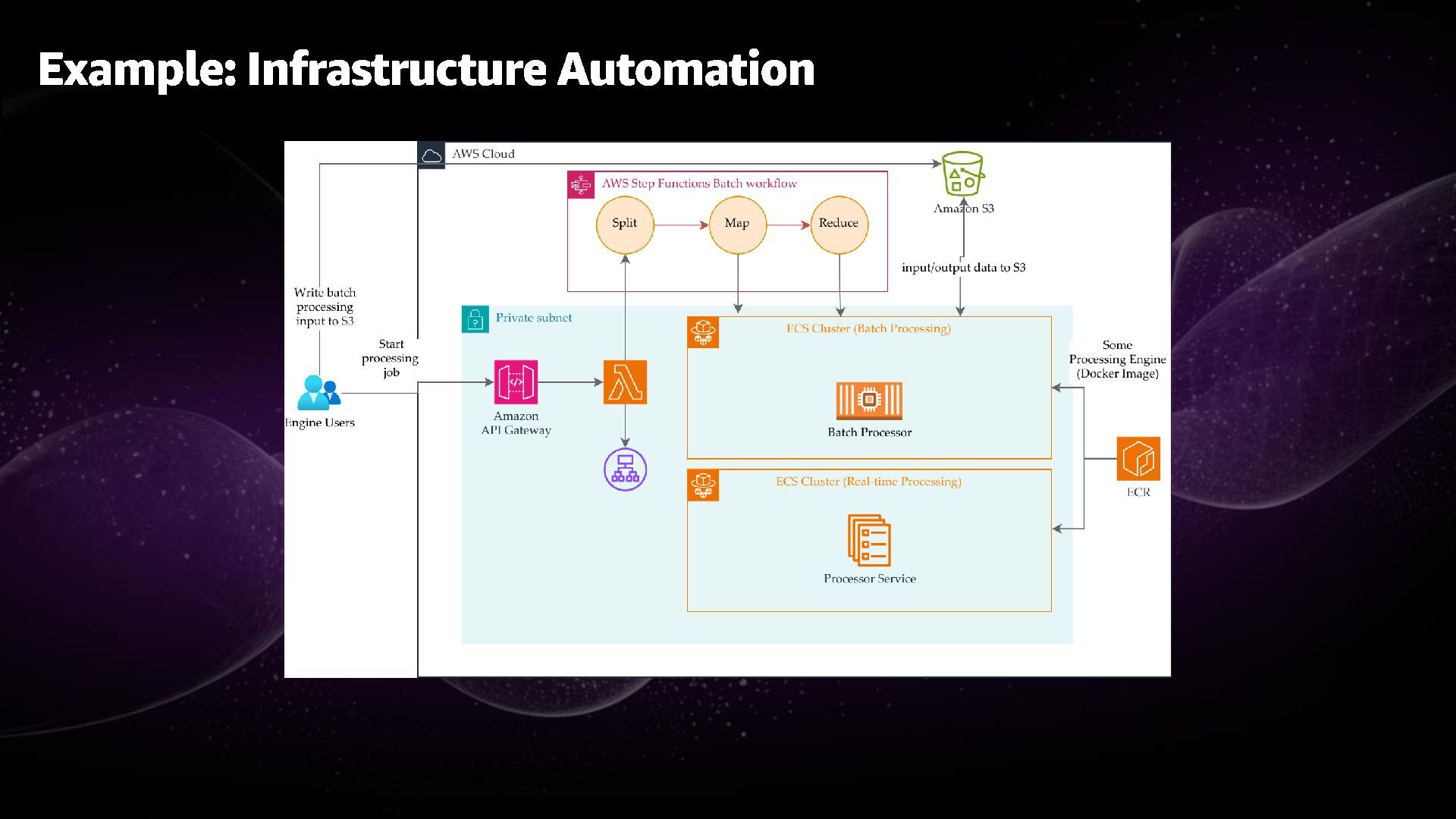
Task: Click the Real-time Processing ECS cluster icon
Action: point(703,485)
